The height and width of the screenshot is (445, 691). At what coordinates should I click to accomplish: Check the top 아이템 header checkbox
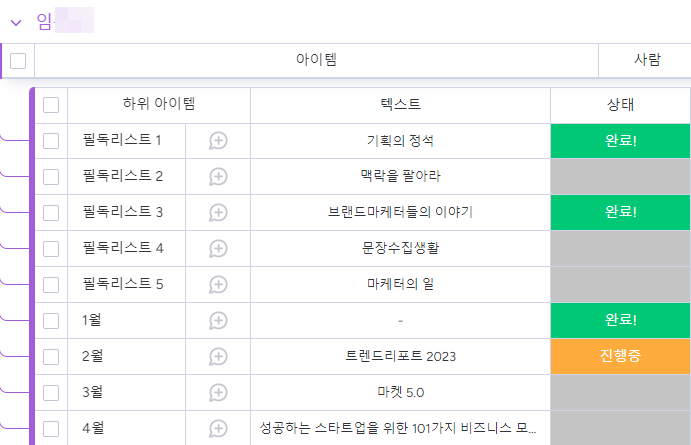pos(18,61)
